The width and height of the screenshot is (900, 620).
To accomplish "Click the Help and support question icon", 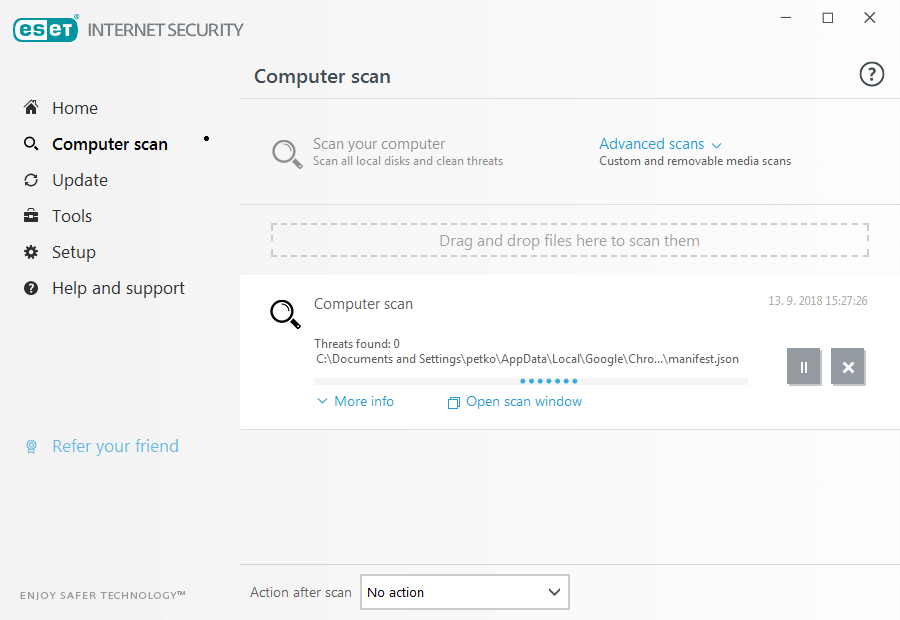I will pyautogui.click(x=31, y=288).
